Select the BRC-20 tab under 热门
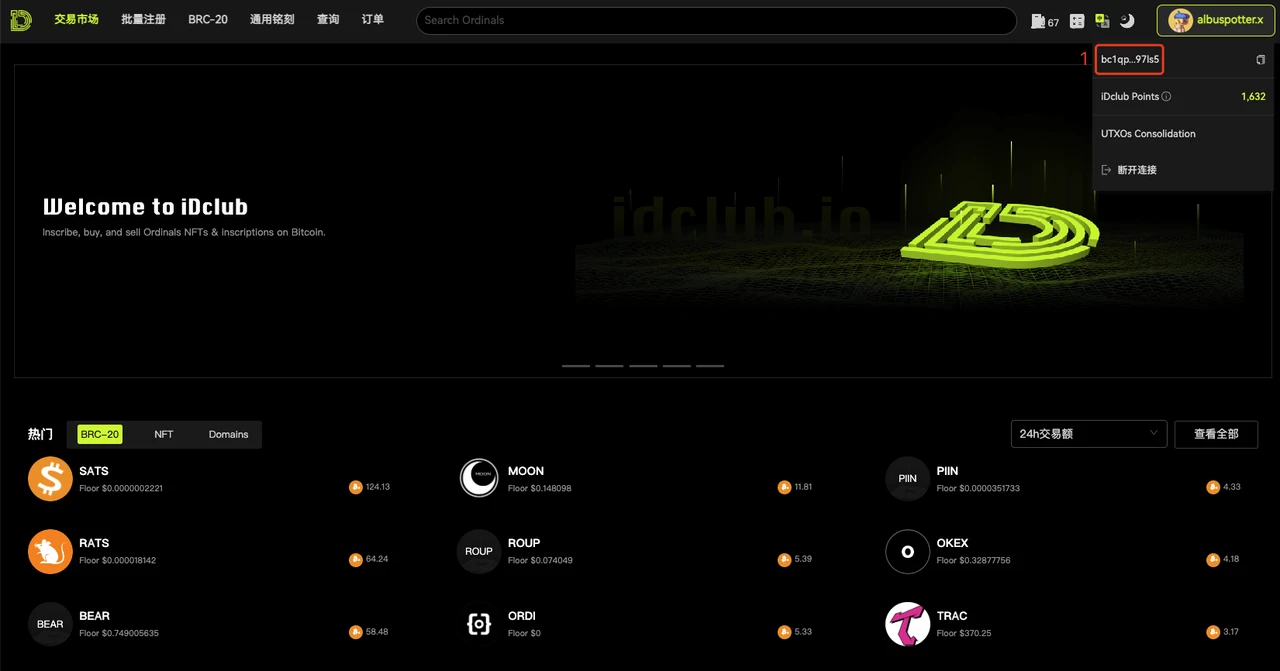The image size is (1280, 671). pyautogui.click(x=100, y=434)
